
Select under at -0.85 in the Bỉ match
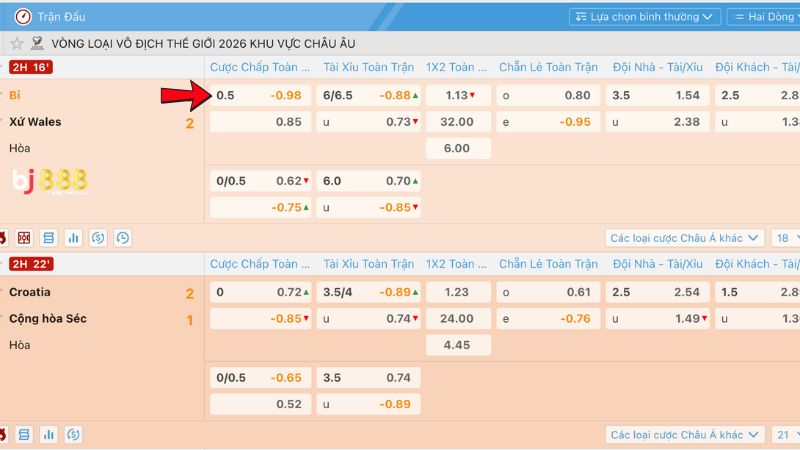tap(368, 208)
